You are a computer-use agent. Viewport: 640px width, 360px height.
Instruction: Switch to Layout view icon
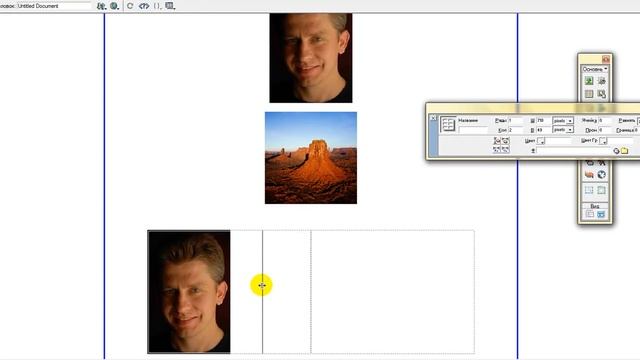click(601, 214)
